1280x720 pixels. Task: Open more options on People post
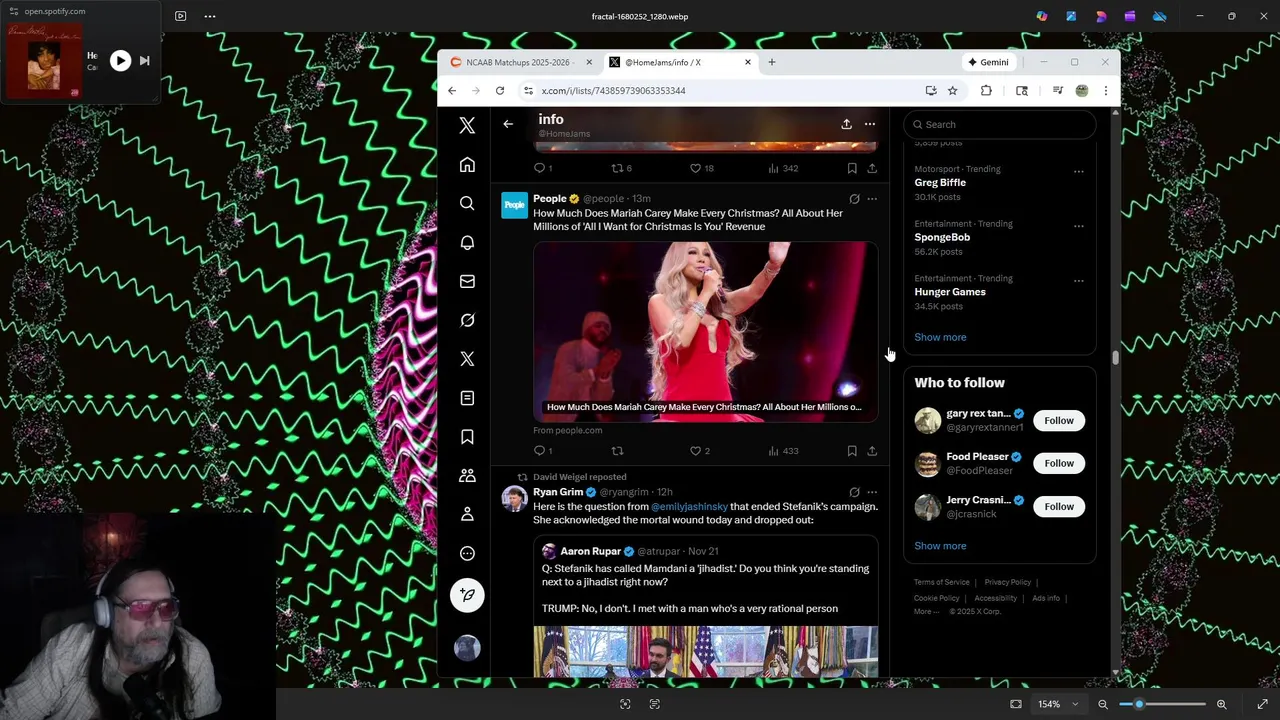[x=872, y=199]
